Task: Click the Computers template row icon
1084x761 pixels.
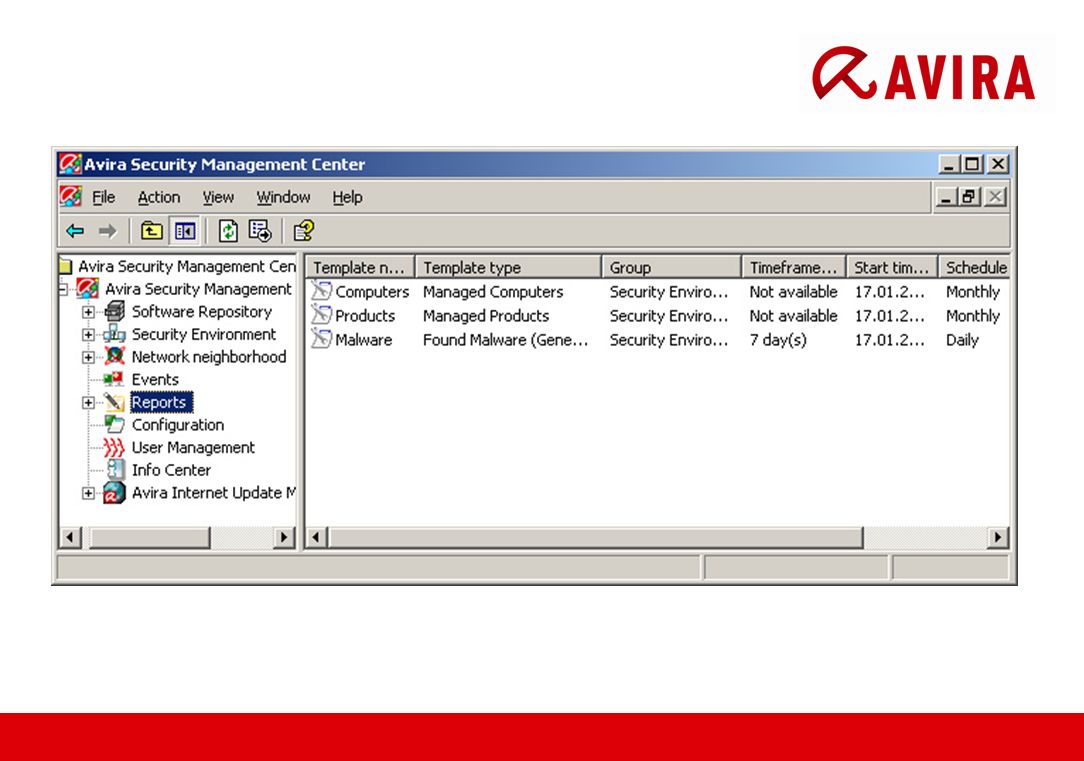Action: pyautogui.click(x=321, y=291)
